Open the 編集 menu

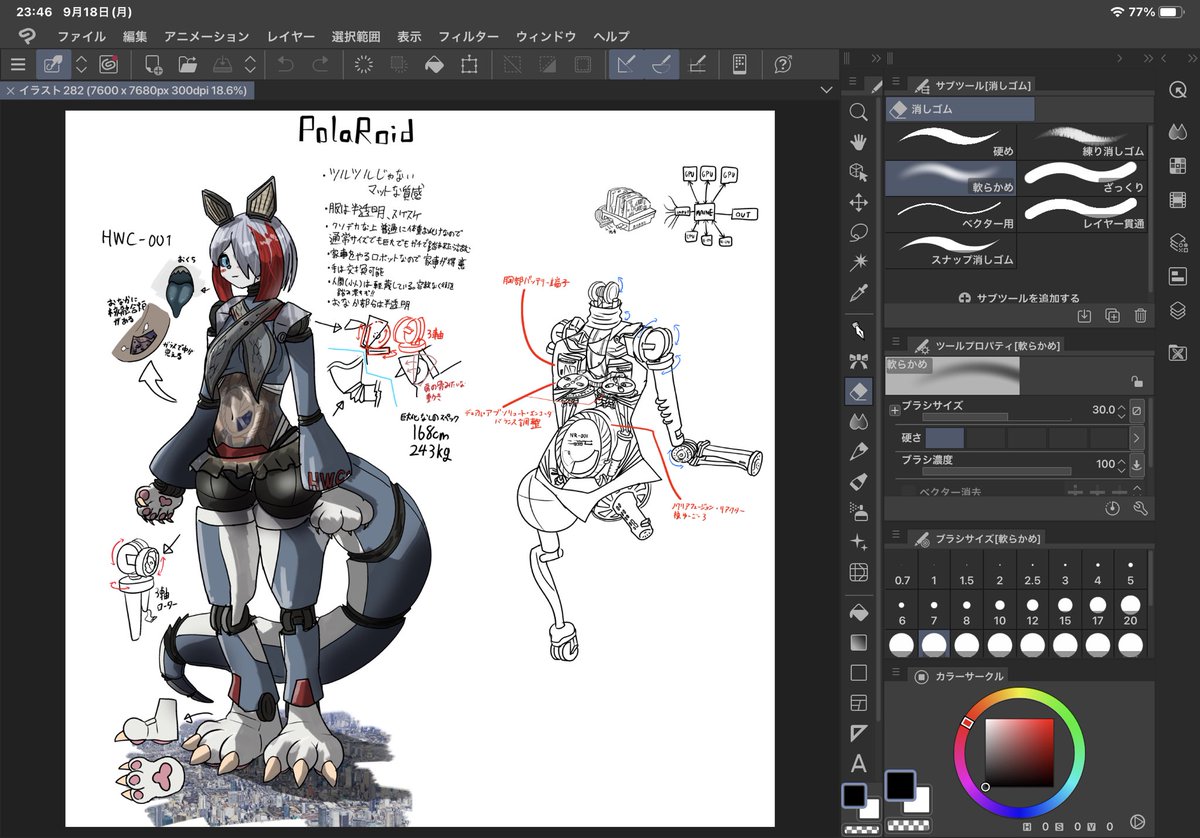(x=135, y=36)
